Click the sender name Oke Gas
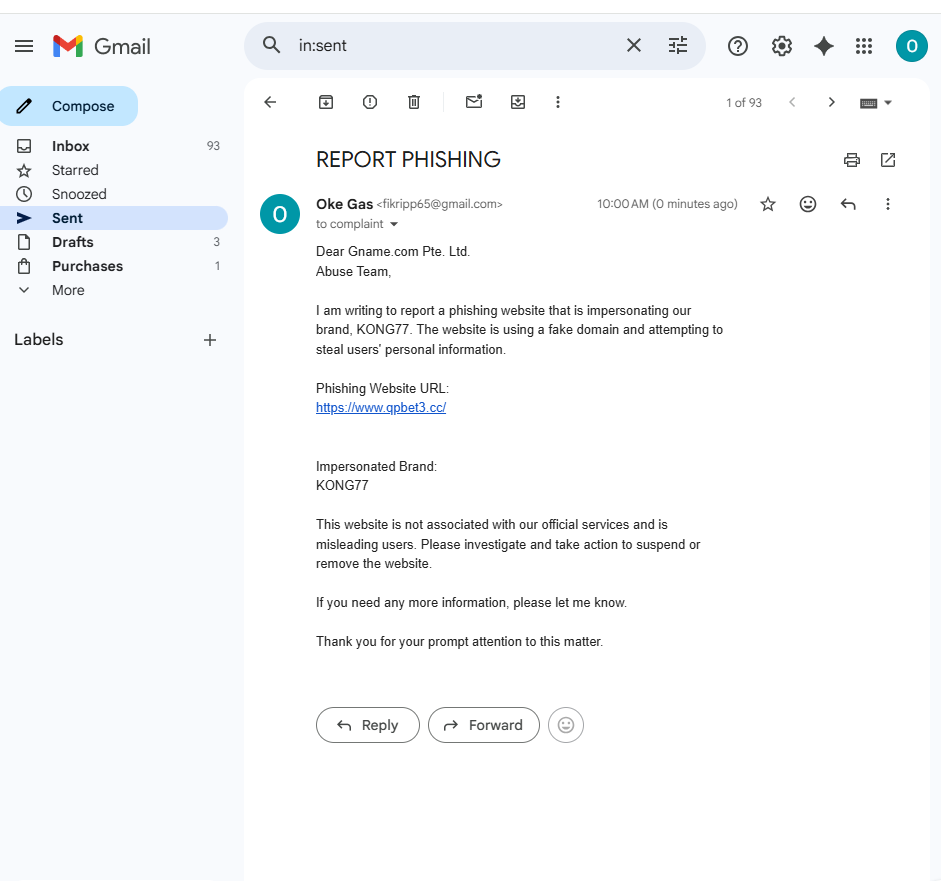Screen dimensions: 941x881 coord(344,204)
